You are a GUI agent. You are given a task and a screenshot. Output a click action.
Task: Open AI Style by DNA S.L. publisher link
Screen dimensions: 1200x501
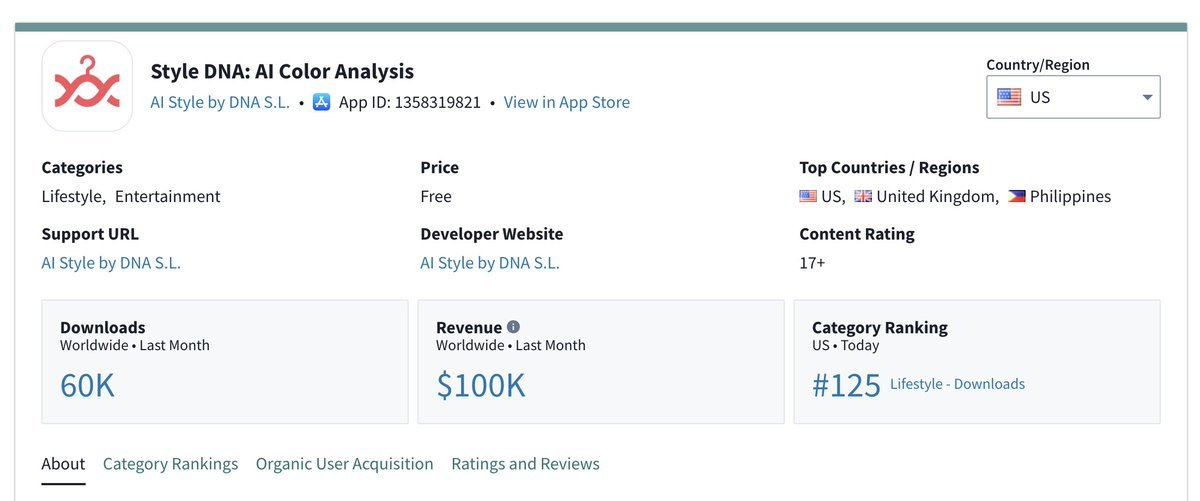[x=220, y=102]
